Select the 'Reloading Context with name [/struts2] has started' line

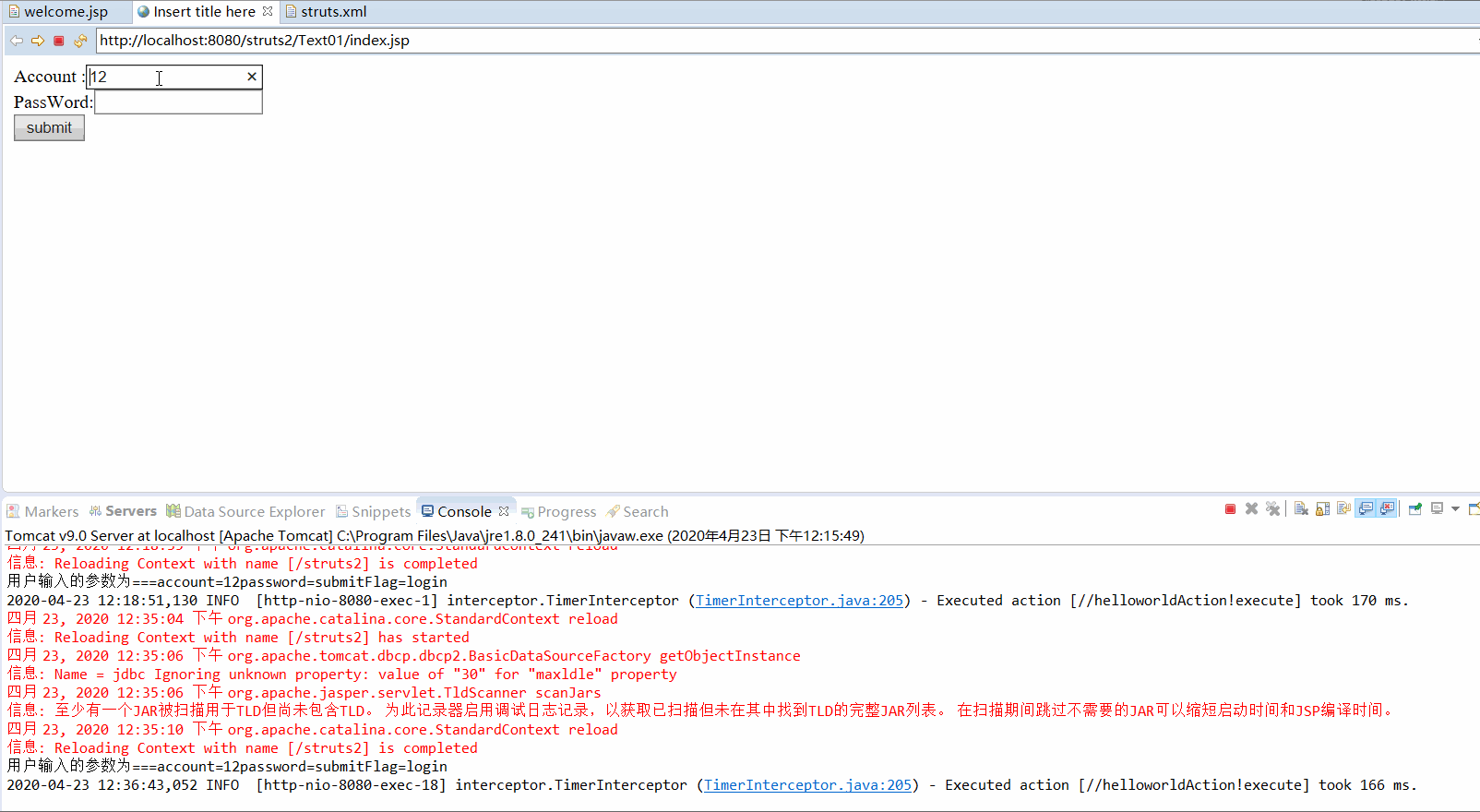[x=238, y=638]
